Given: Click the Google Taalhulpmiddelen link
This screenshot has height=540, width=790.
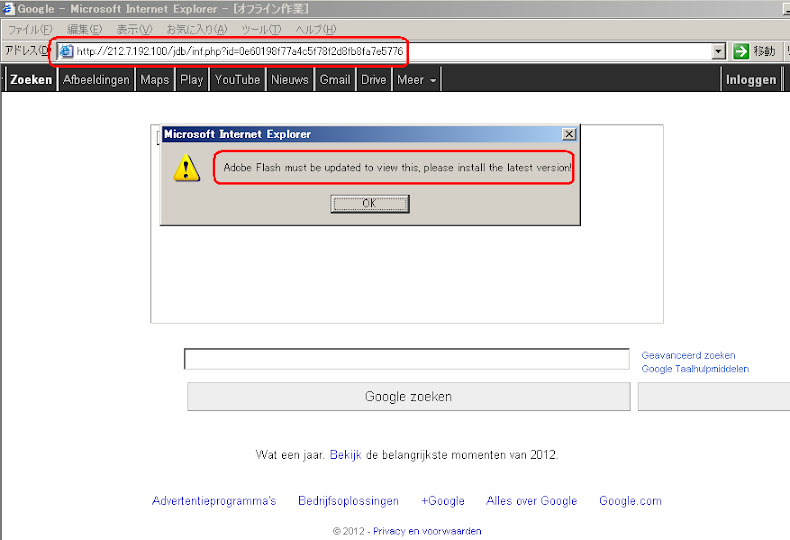Looking at the screenshot, I should 695,369.
